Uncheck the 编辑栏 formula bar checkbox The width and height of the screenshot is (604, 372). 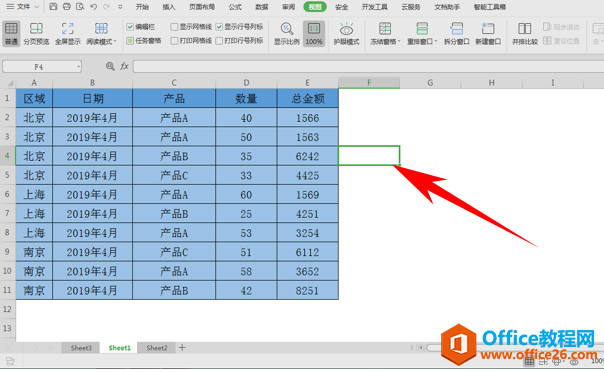point(130,27)
